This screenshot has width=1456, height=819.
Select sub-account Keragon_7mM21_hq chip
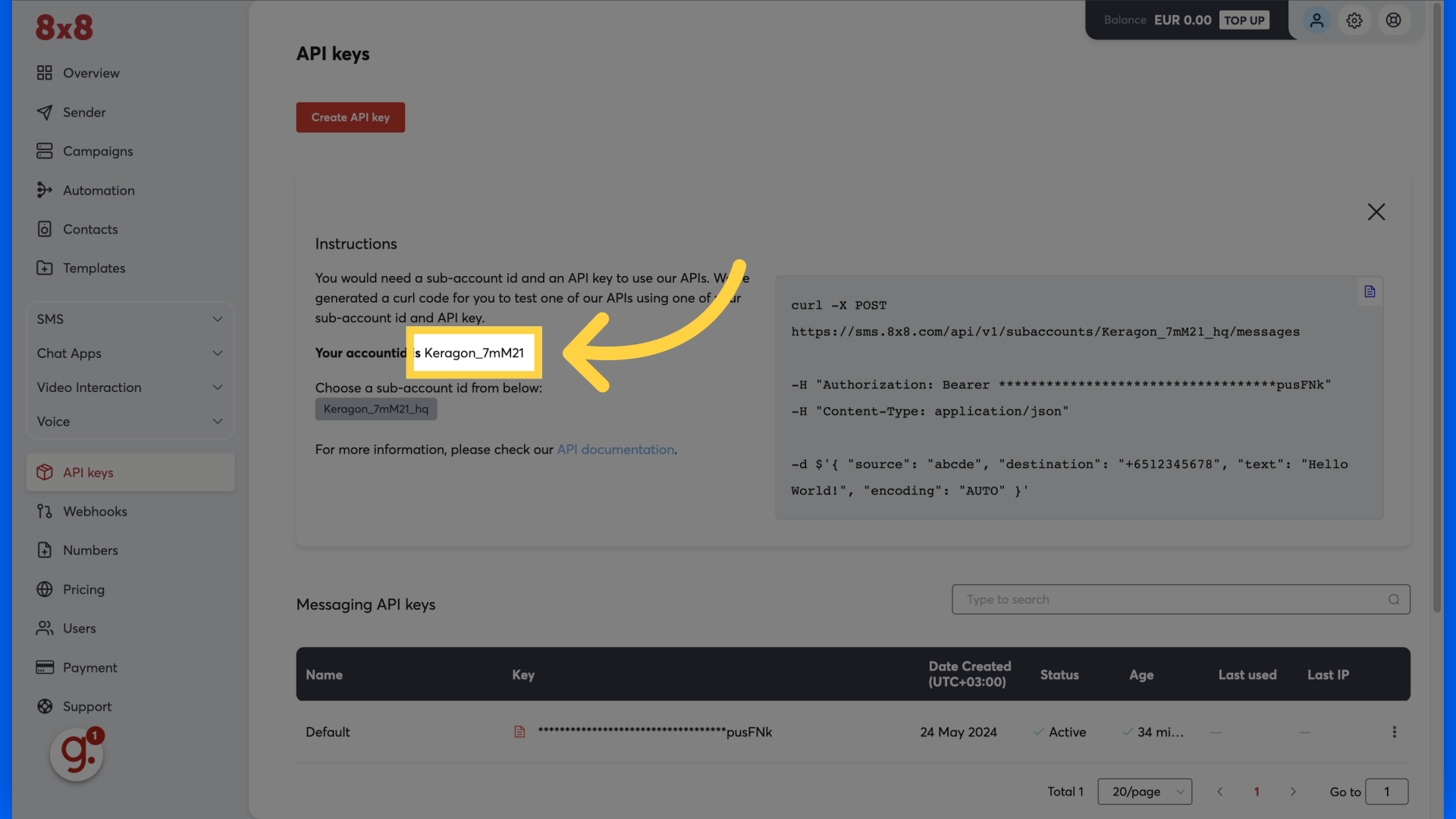[376, 409]
